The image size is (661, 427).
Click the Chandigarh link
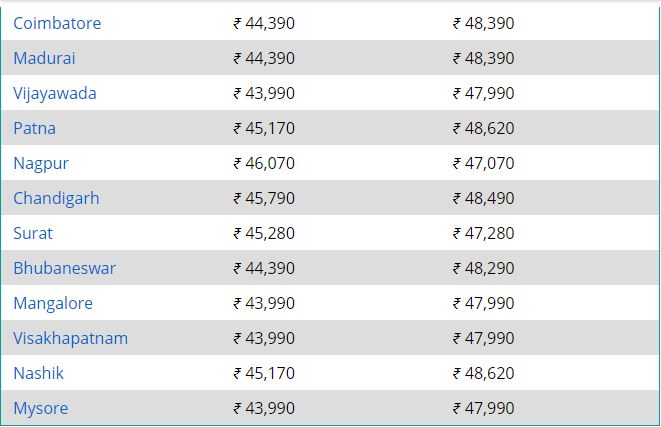(x=56, y=199)
